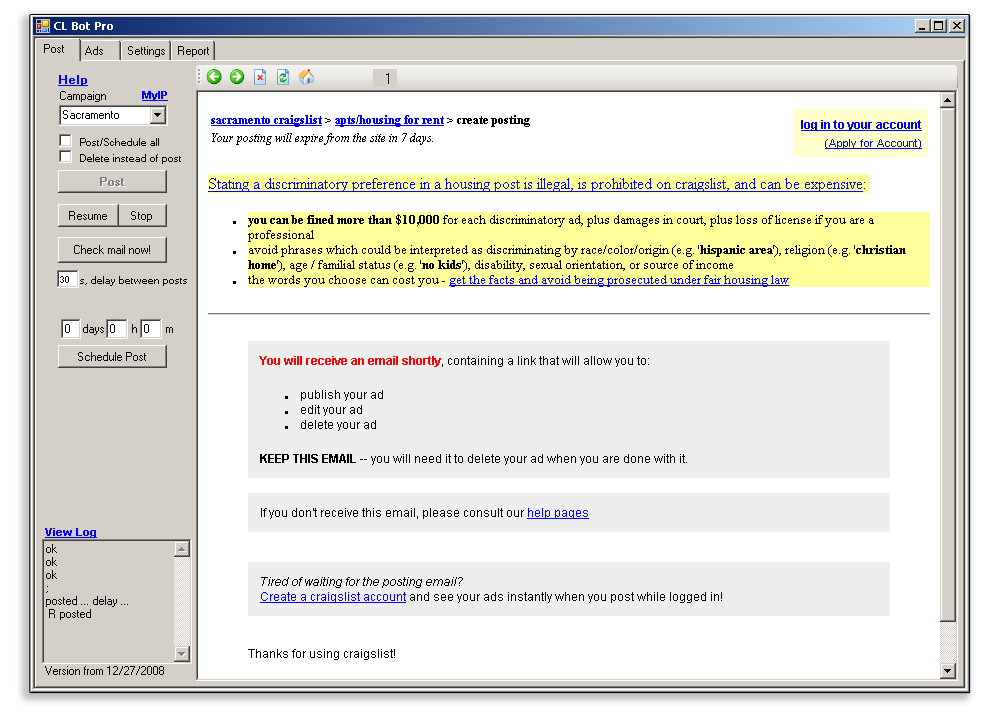Click the 'publish your ad' bullet
Screen dimensions: 1000x720
[342, 395]
